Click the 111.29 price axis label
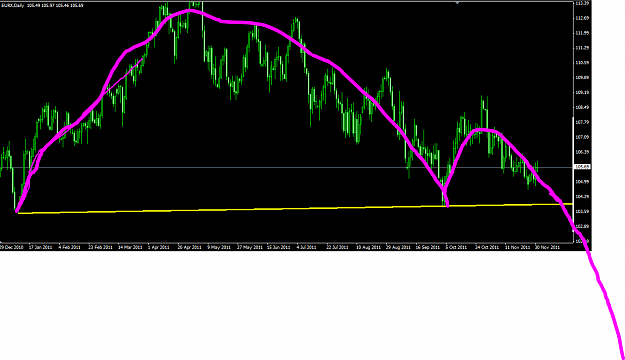This screenshot has width=625, height=360. [582, 48]
